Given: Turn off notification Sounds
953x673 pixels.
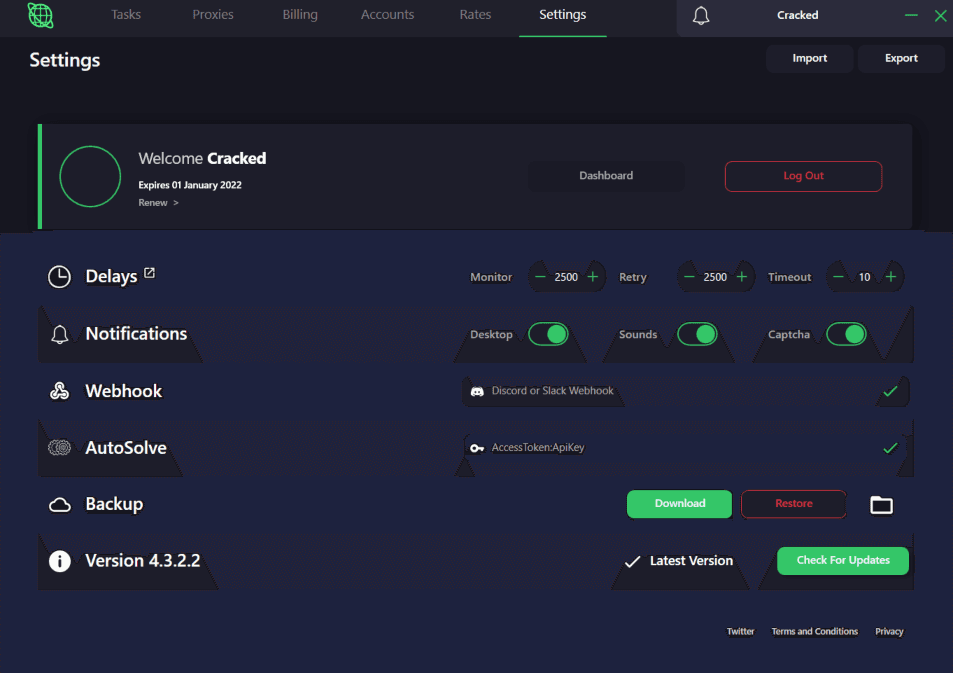Looking at the screenshot, I should (x=697, y=334).
